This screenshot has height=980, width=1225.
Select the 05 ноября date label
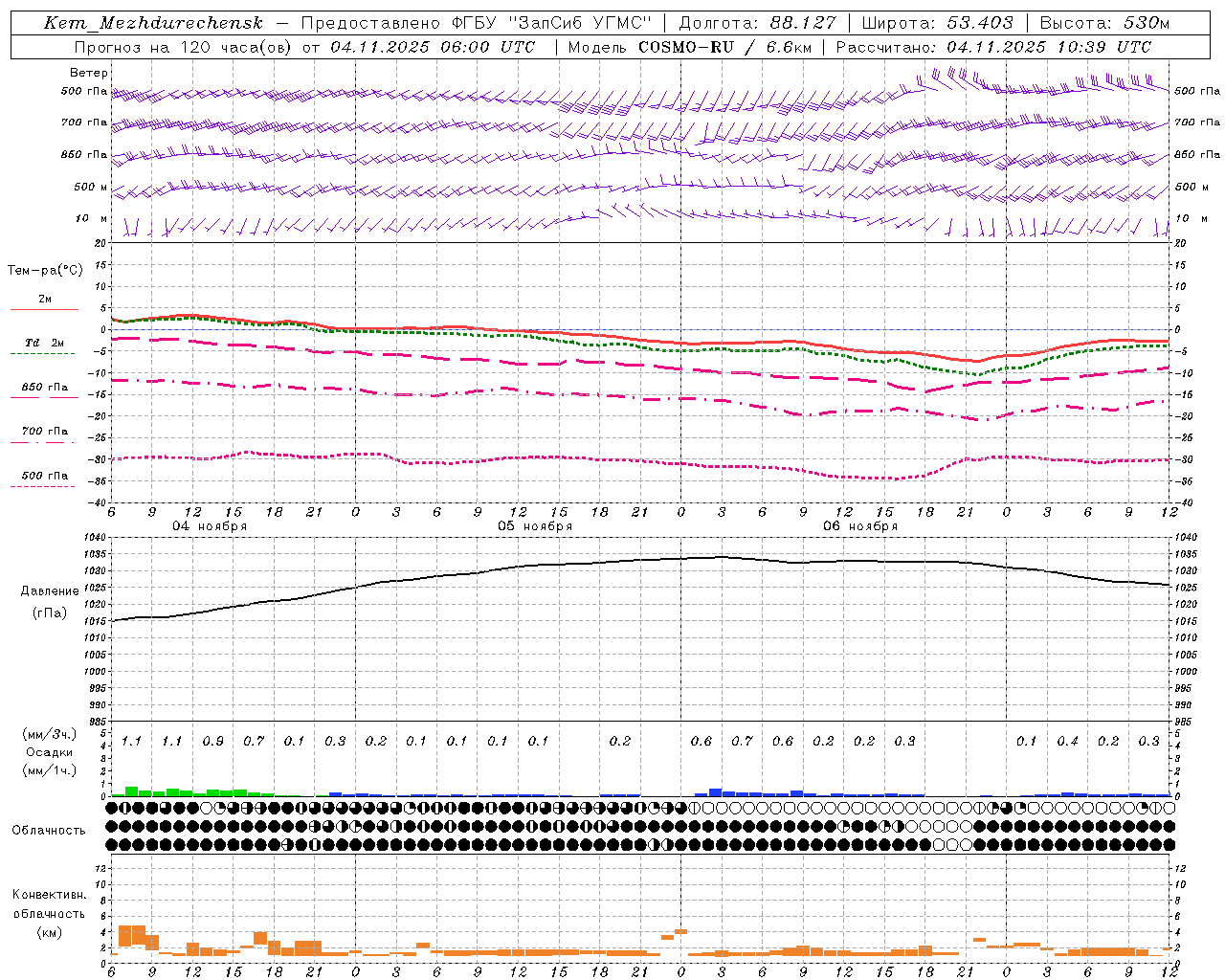coord(535,526)
